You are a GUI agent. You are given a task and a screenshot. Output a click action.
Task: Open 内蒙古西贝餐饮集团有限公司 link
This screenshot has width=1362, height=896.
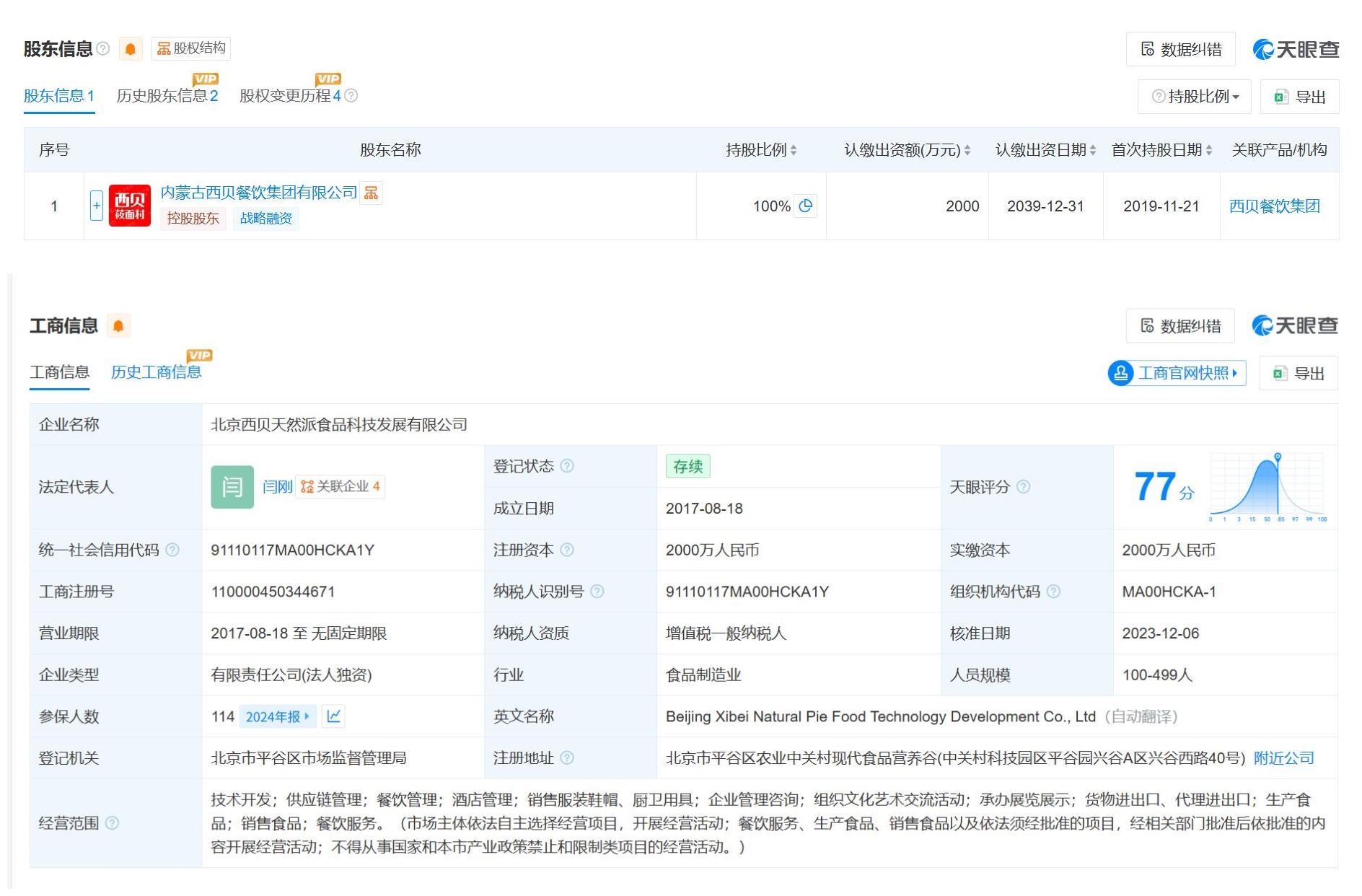click(x=258, y=193)
